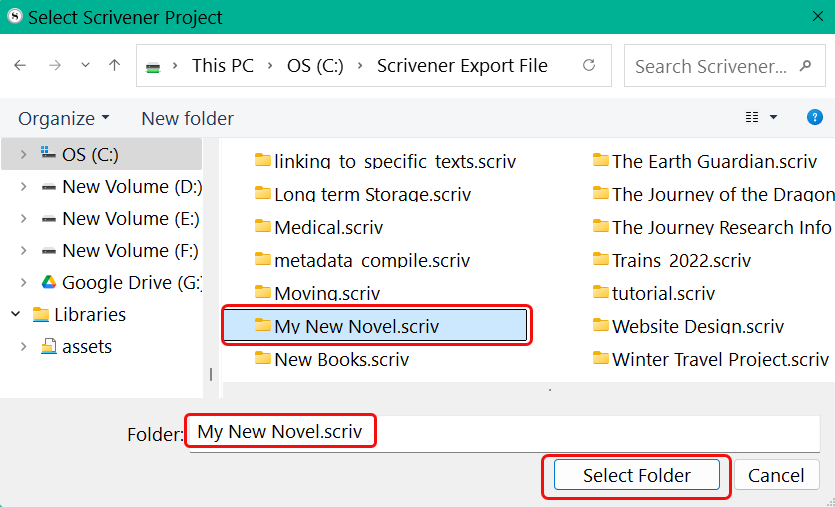Screen dimensions: 835x507
Task: Open the view options dropdown arrow
Action: [x=773, y=117]
